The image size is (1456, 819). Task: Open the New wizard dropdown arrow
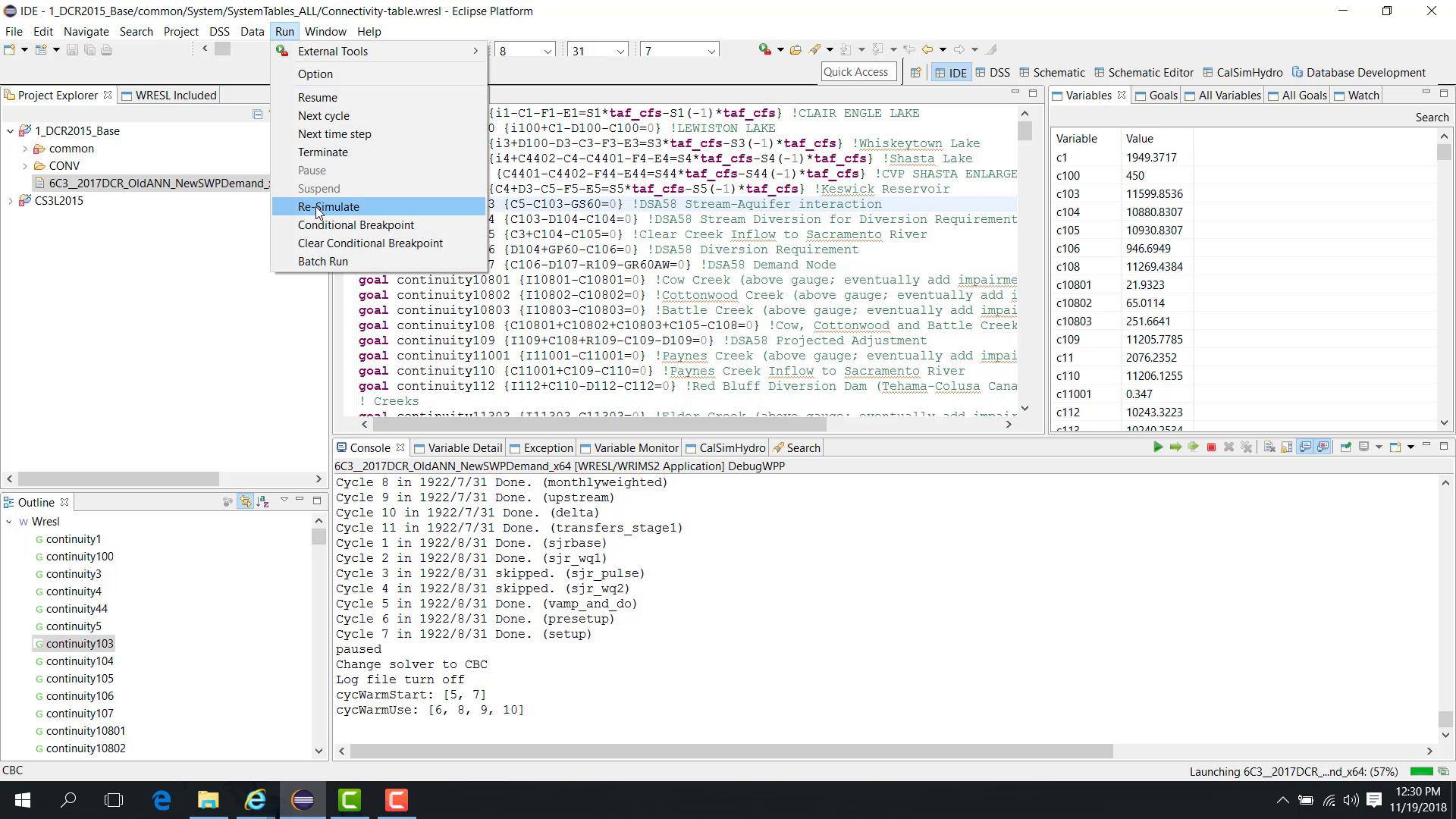click(24, 50)
